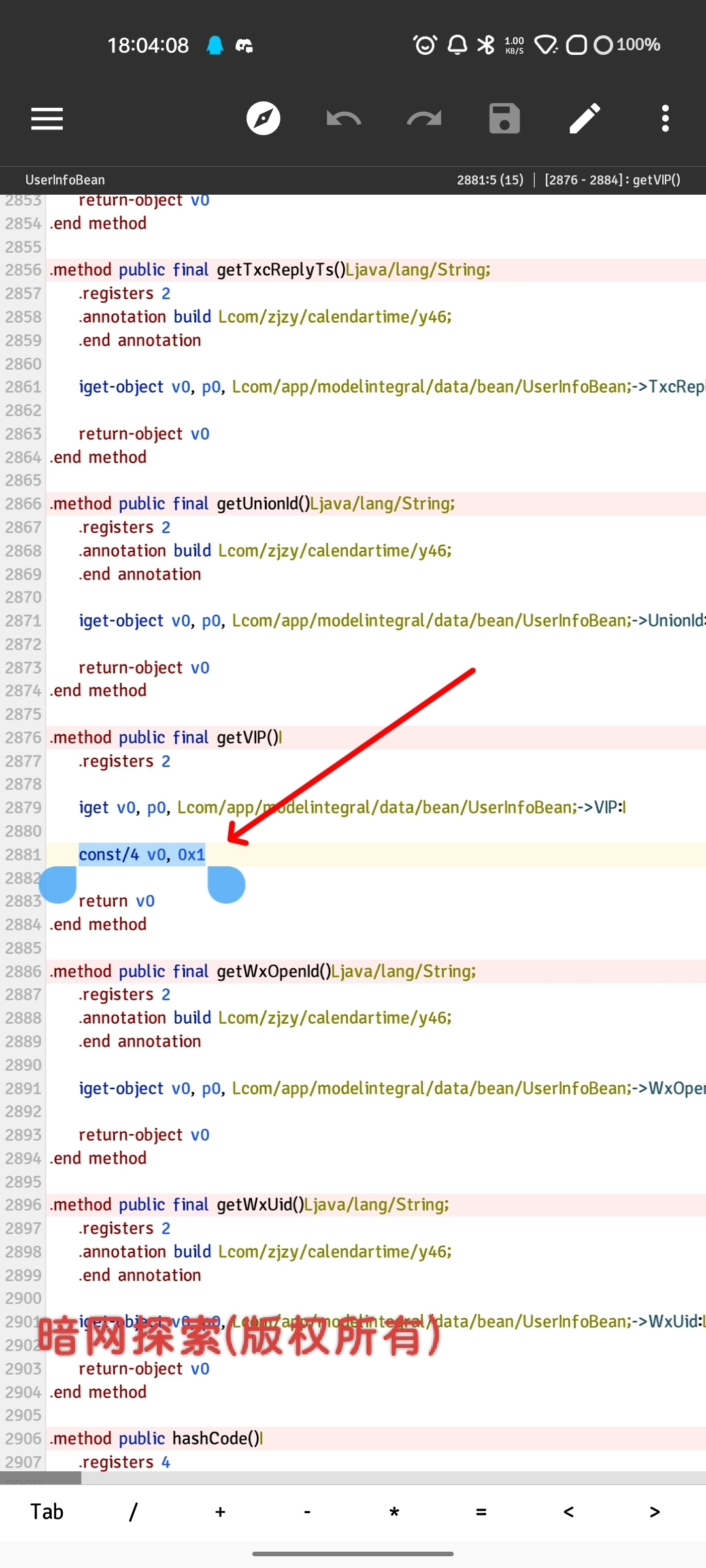Tap the UserInfoBean file title

click(65, 180)
